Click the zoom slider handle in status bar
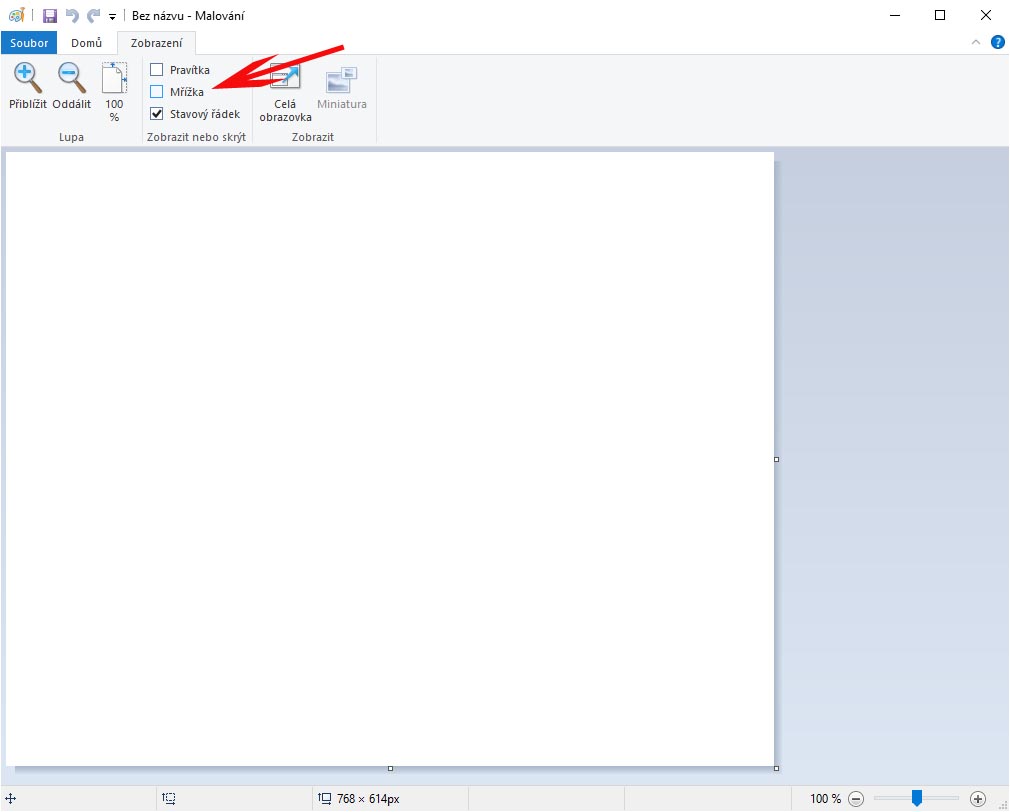This screenshot has width=1010, height=812. [x=916, y=798]
